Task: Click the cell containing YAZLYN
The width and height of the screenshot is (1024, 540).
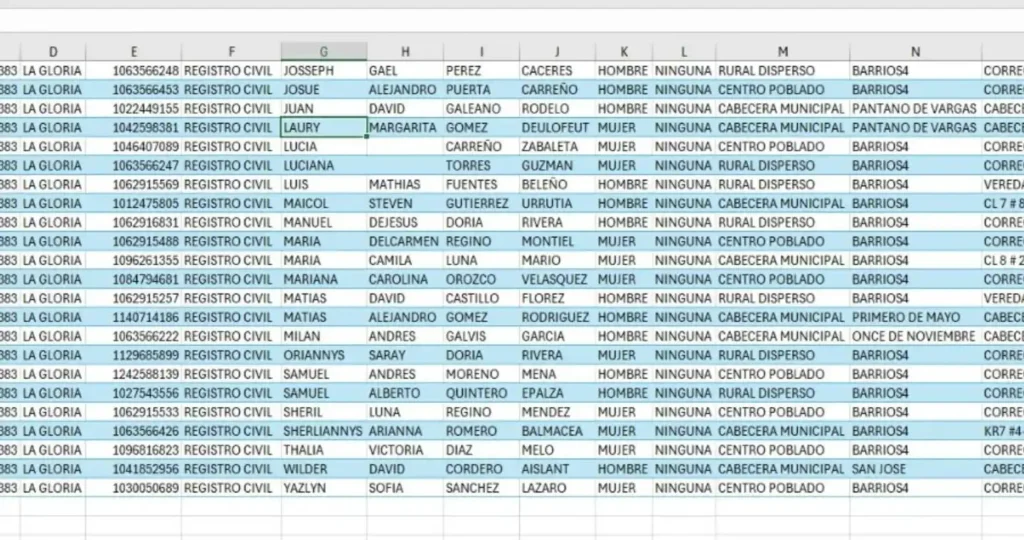Action: (x=324, y=487)
